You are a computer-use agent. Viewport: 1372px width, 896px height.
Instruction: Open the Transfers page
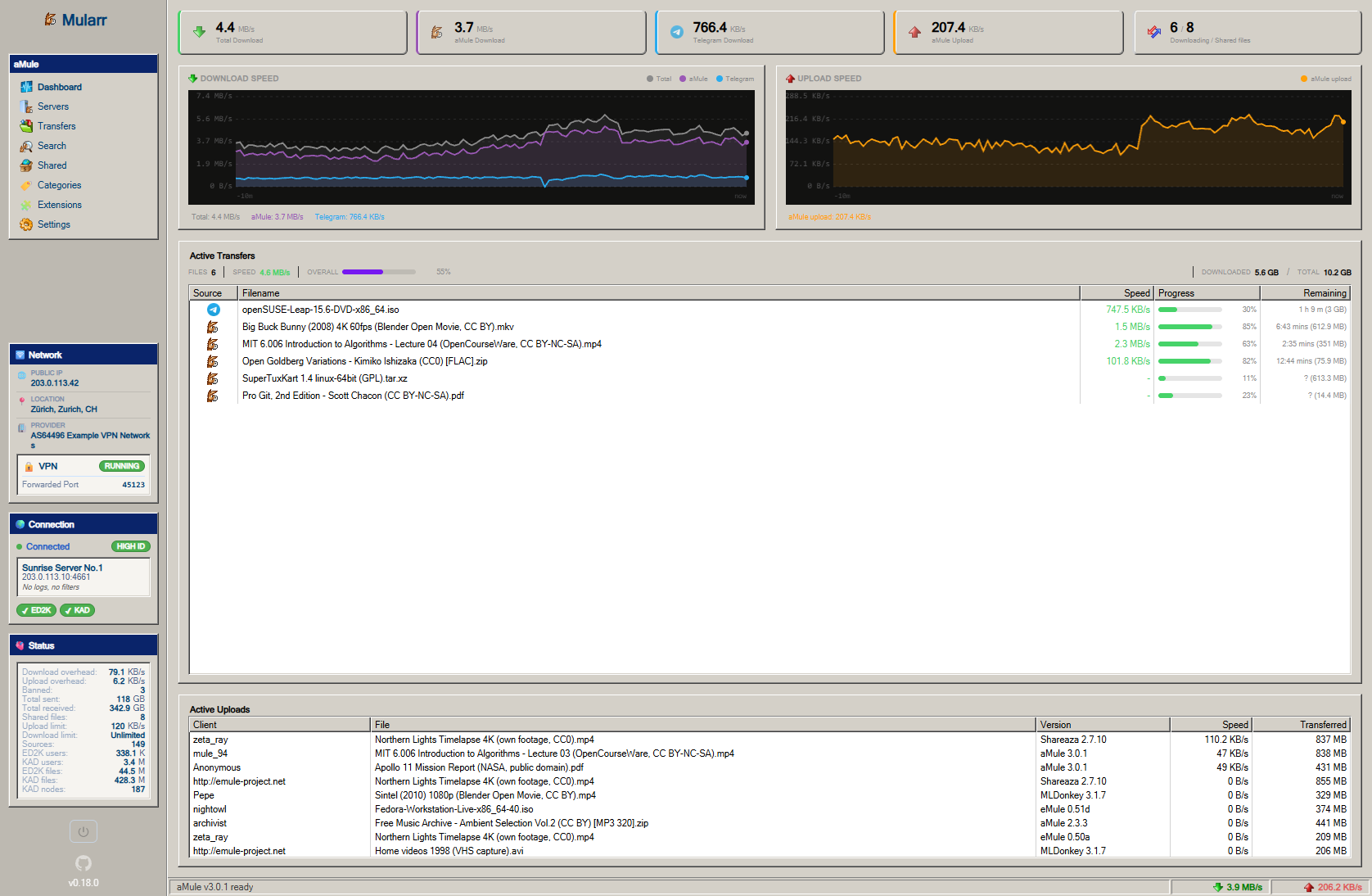click(x=56, y=126)
